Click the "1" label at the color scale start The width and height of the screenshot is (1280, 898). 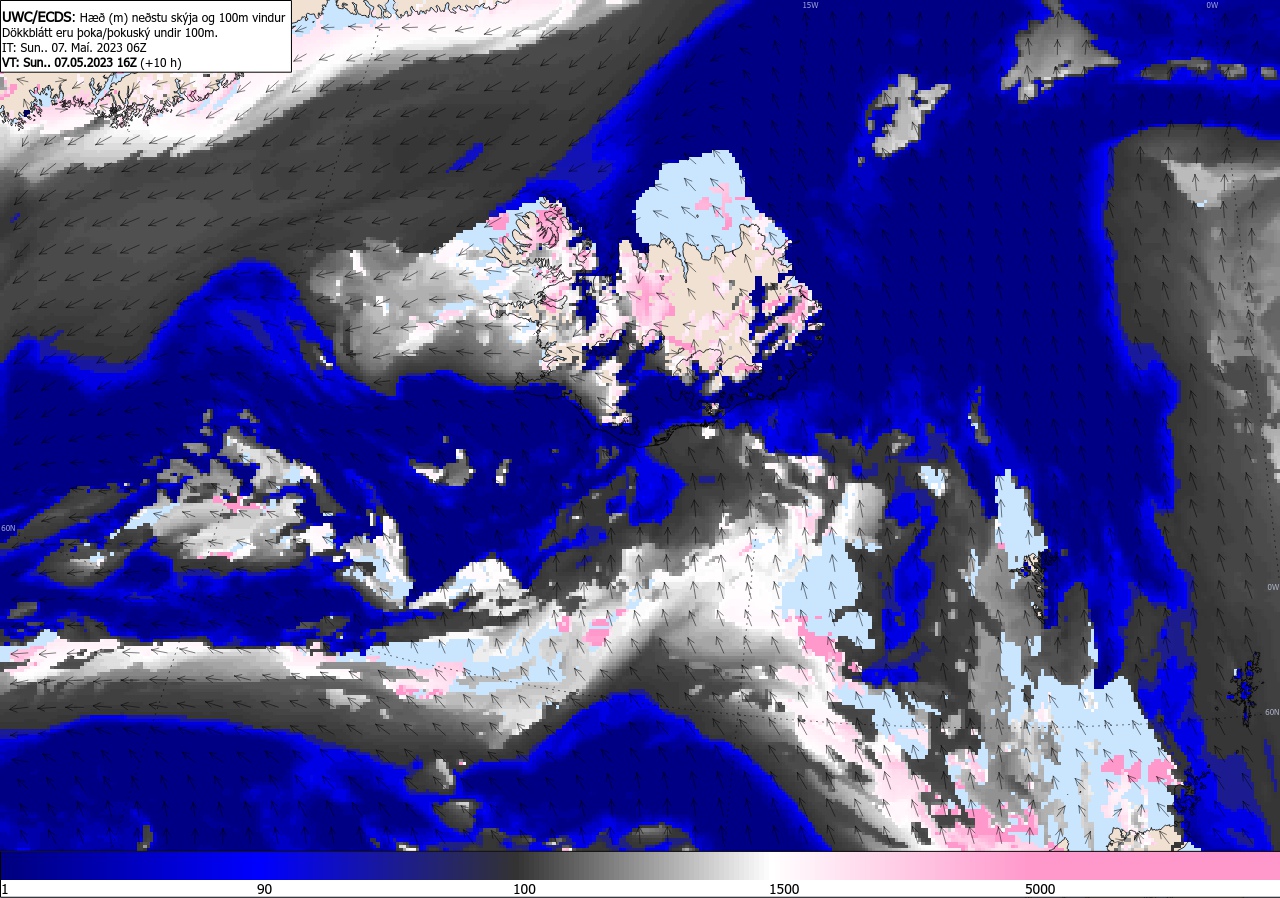[x=5, y=889]
